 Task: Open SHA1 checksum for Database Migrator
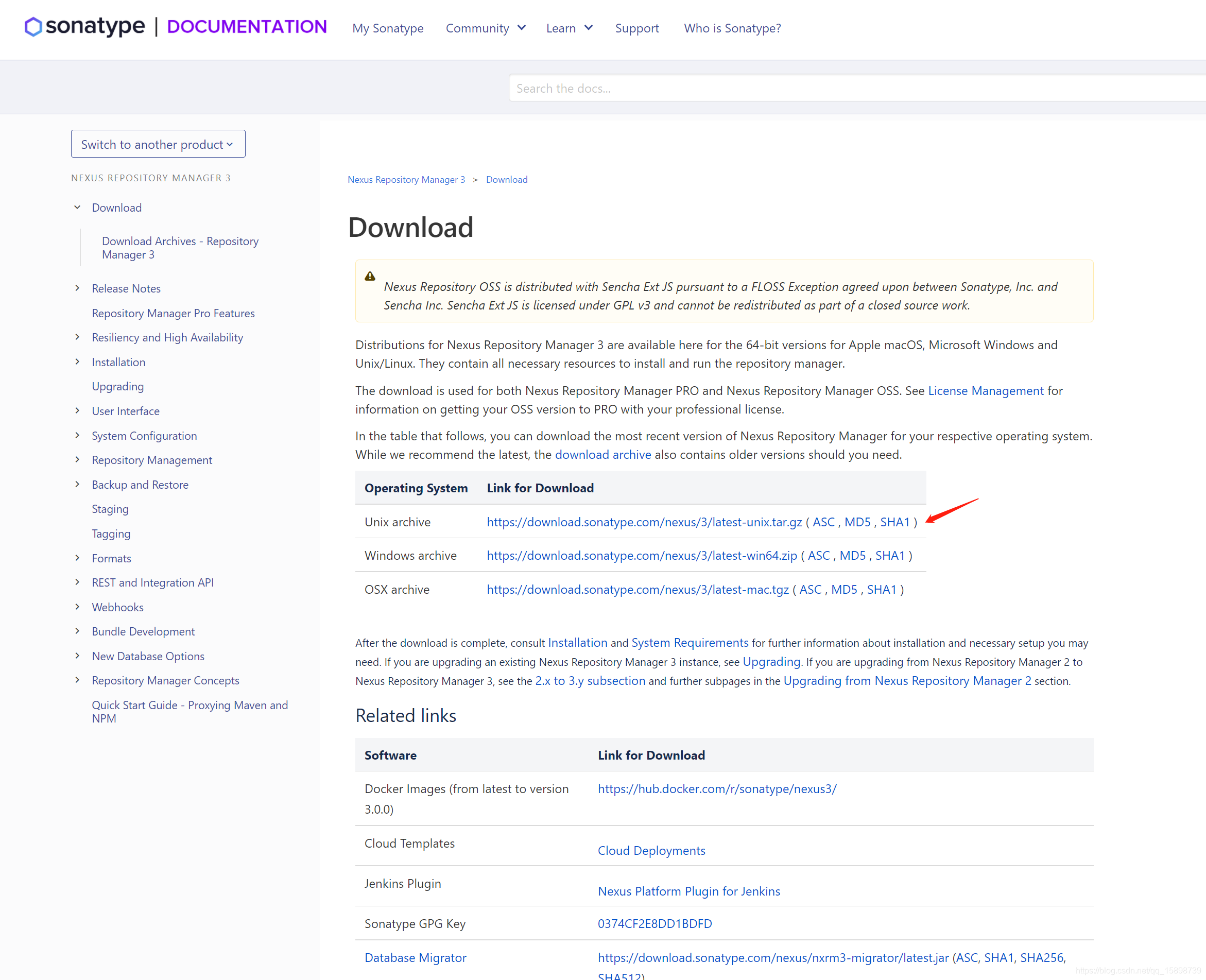pos(998,957)
